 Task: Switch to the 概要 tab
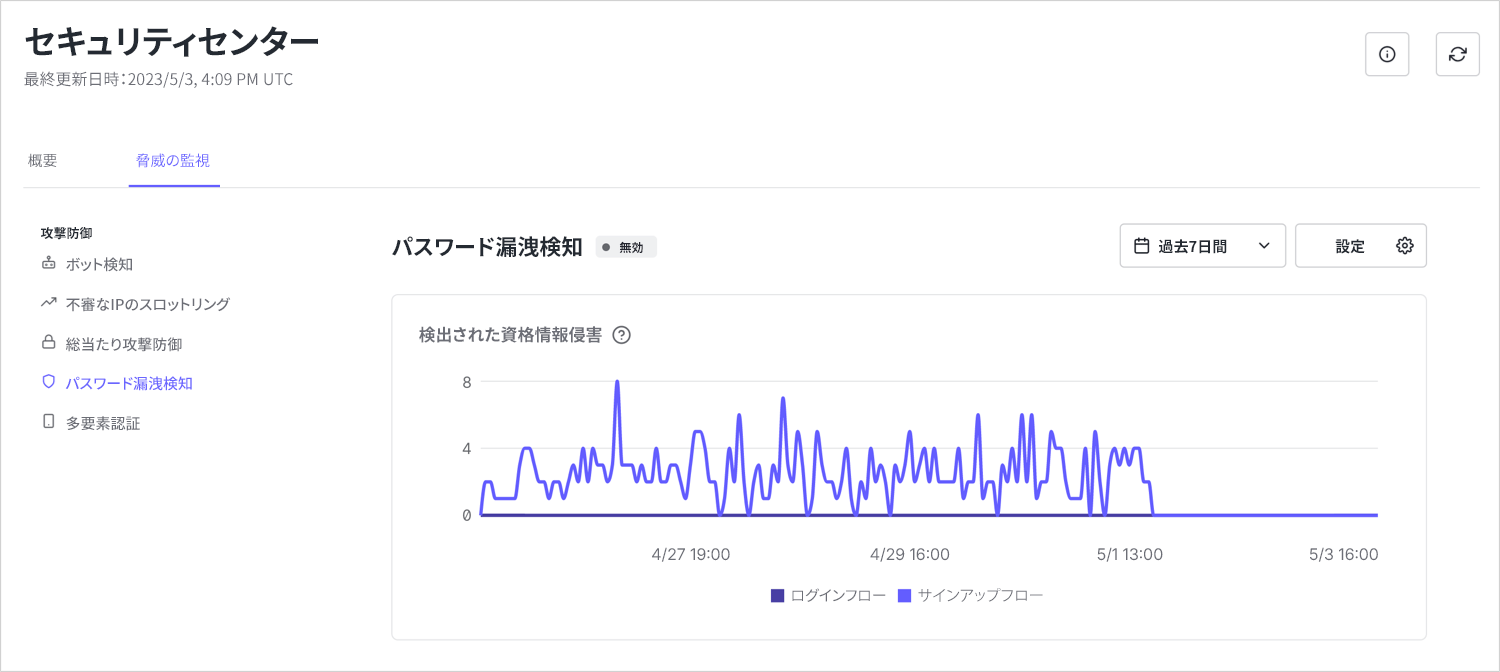43,160
